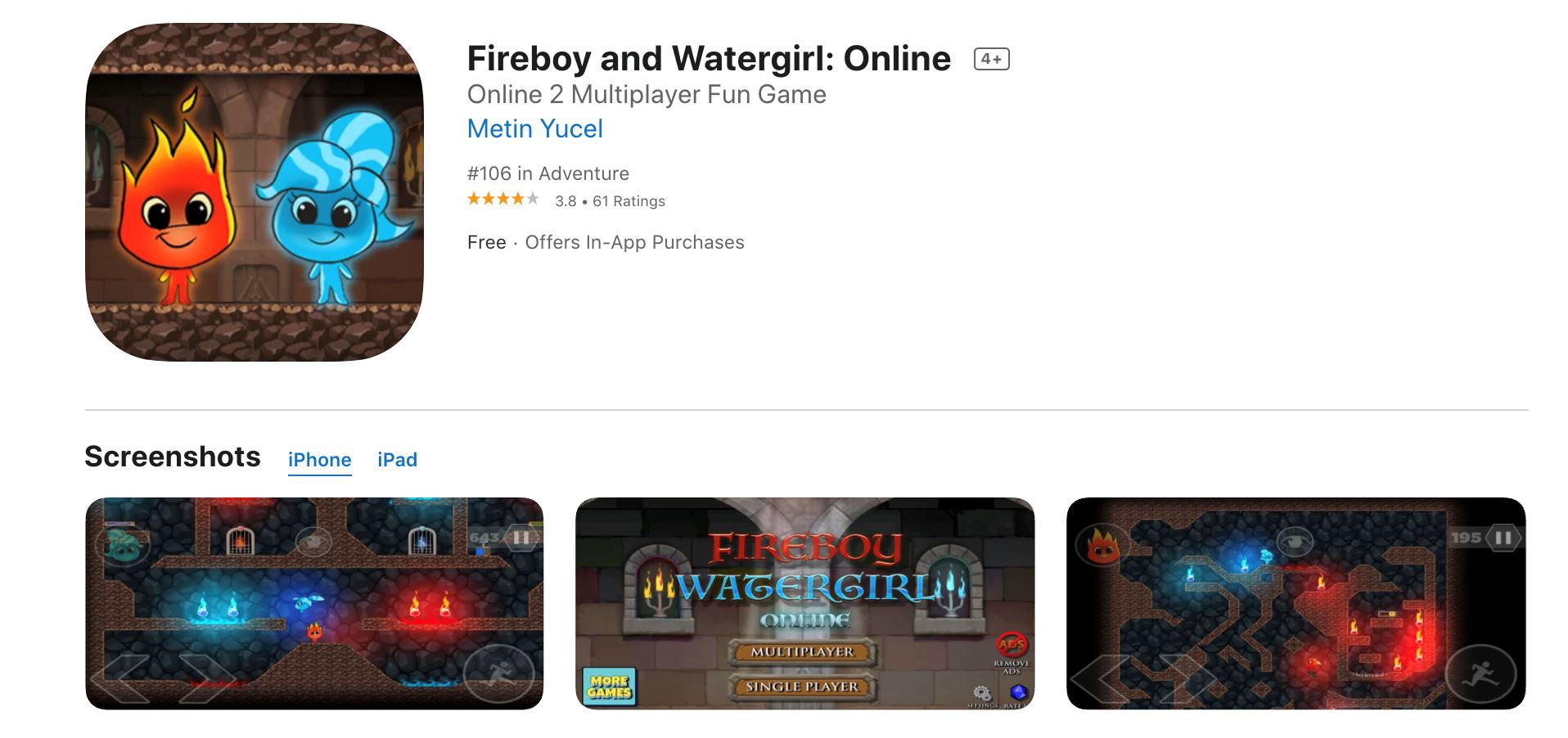Image resolution: width=1568 pixels, height=738 pixels.
Task: Select the iPhone screenshots tab
Action: coord(319,460)
